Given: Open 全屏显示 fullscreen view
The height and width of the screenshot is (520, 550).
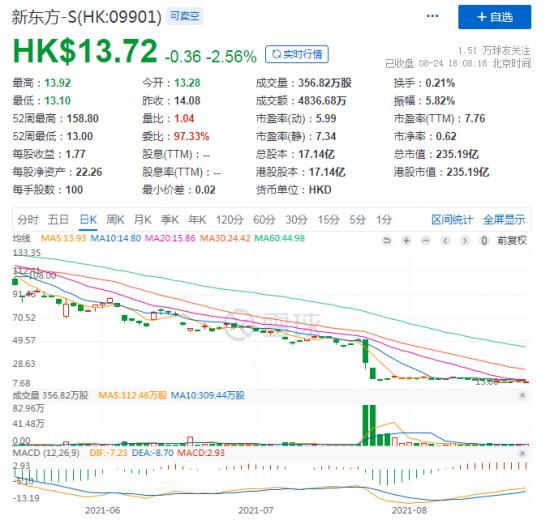Looking at the screenshot, I should pyautogui.click(x=504, y=220).
